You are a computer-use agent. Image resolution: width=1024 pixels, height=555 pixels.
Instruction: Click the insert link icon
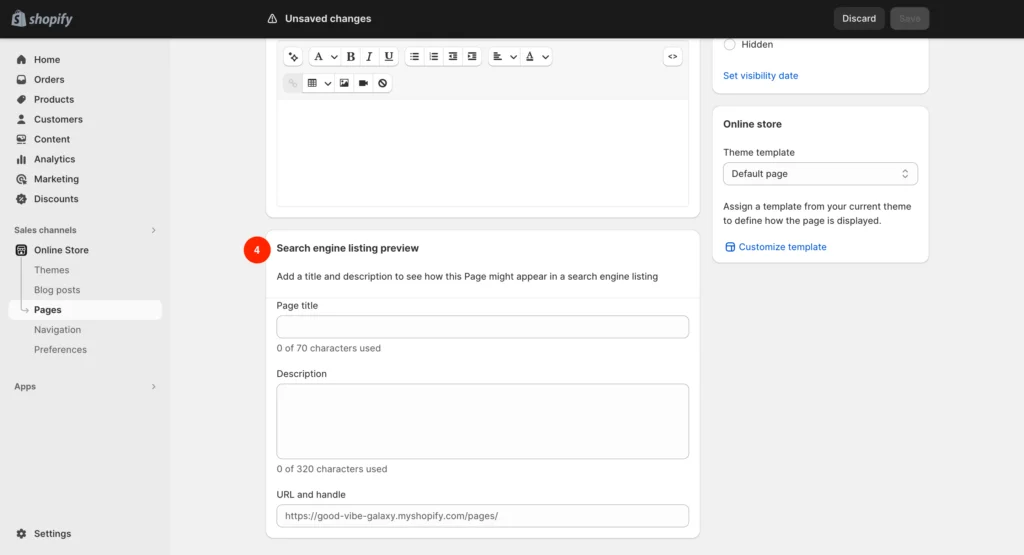click(x=293, y=84)
